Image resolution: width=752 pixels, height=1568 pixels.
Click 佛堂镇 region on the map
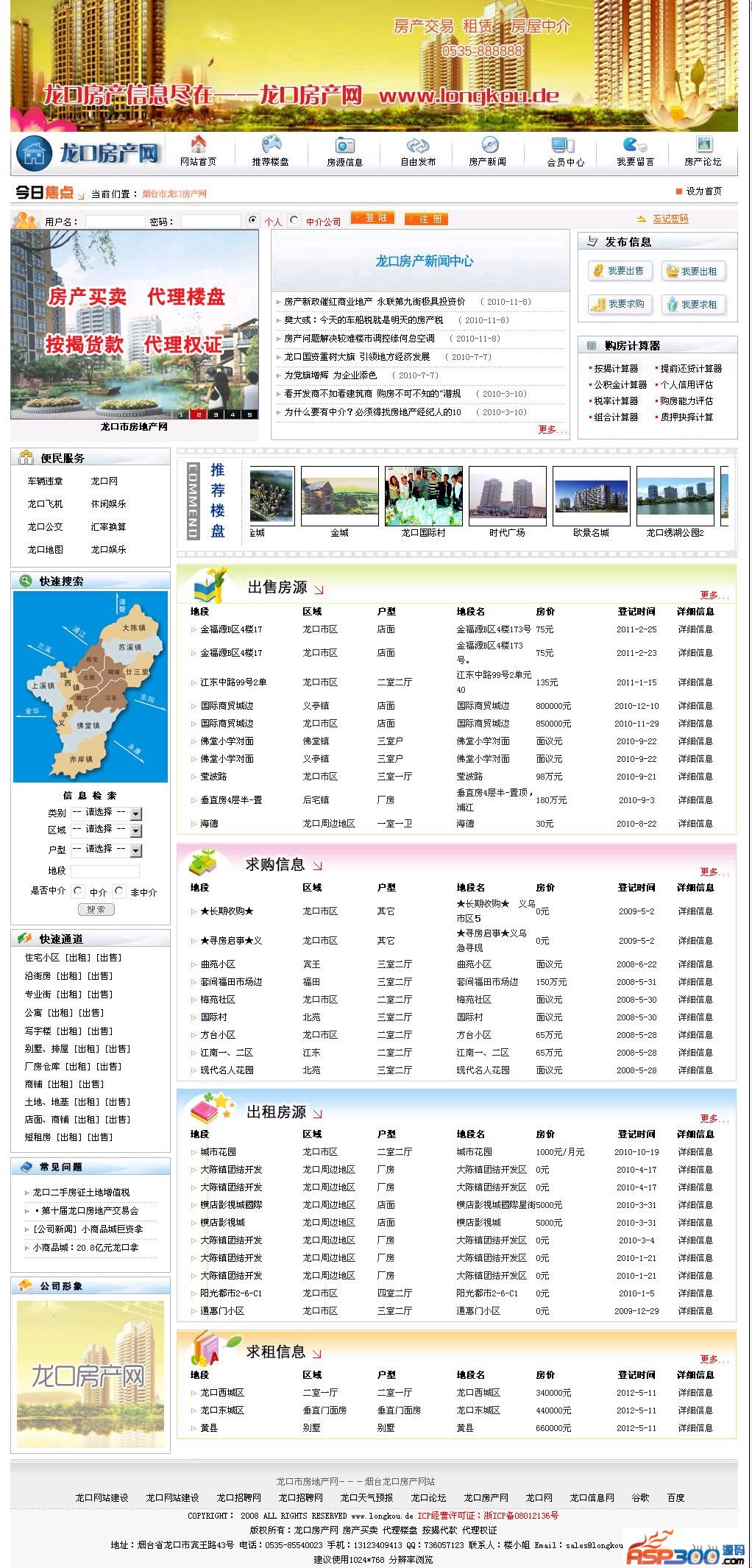[88, 725]
